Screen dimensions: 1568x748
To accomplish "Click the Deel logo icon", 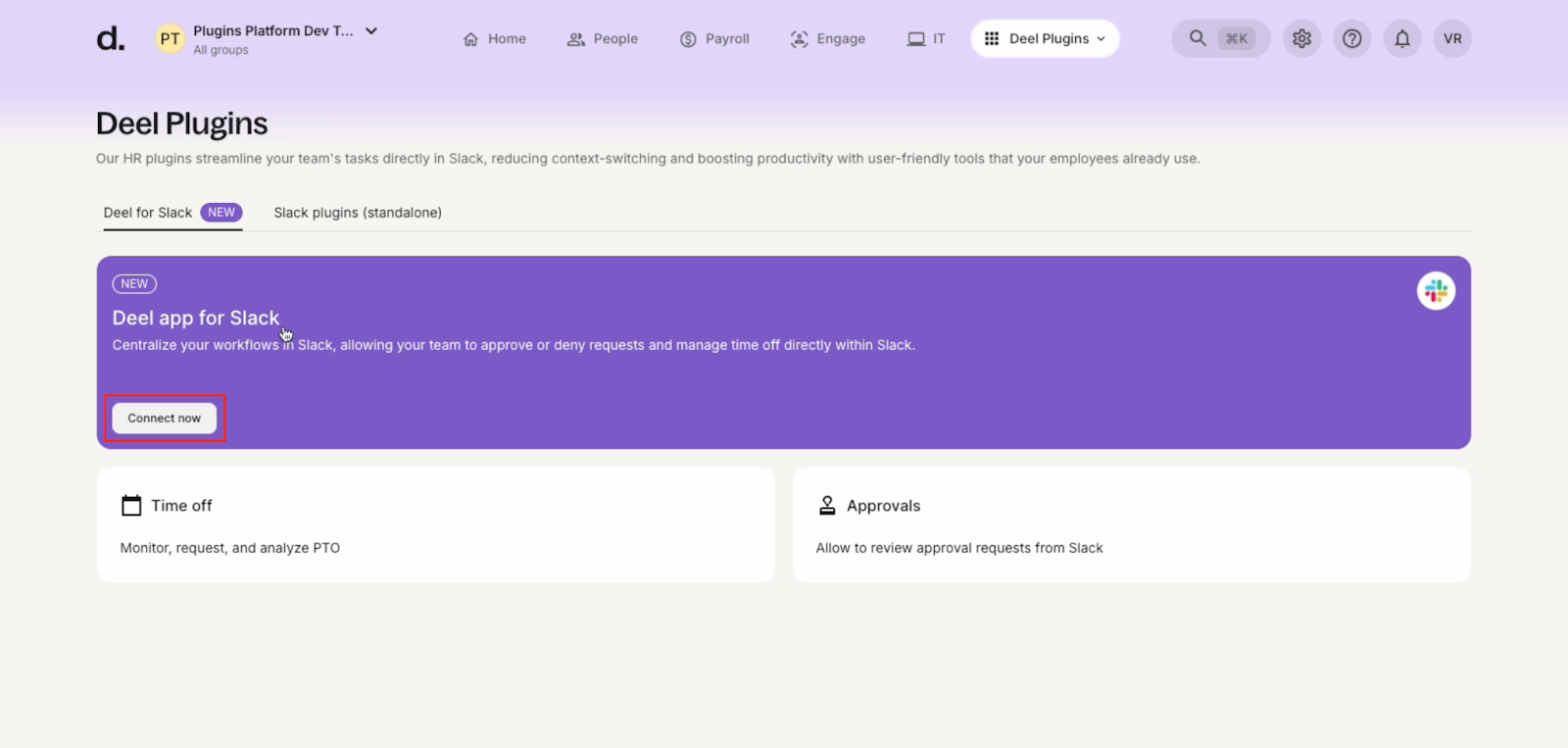I will tap(110, 39).
